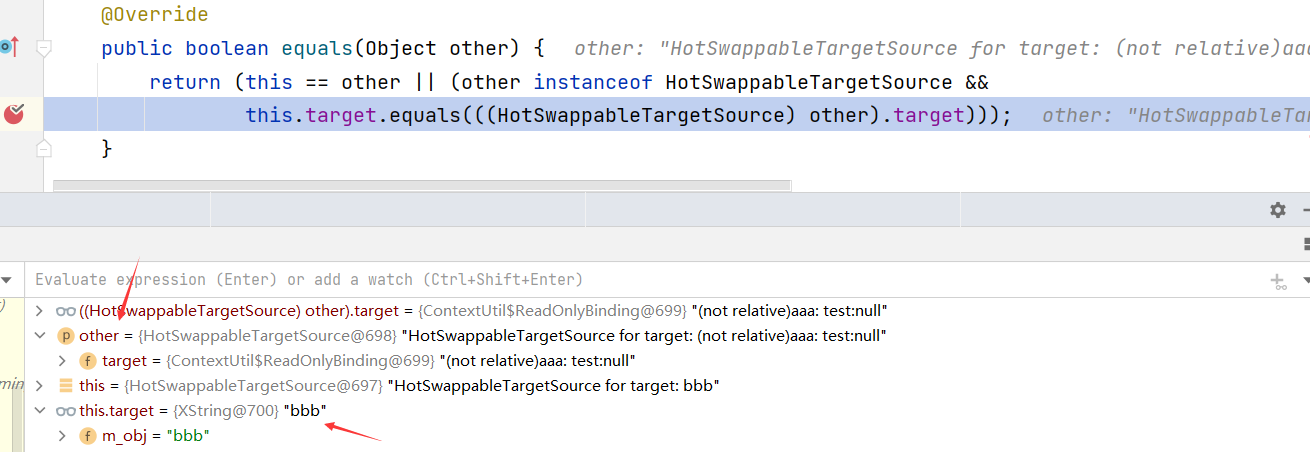Toggle the fold marker at equals method
Image resolution: width=1310 pixels, height=452 pixels.
44,47
